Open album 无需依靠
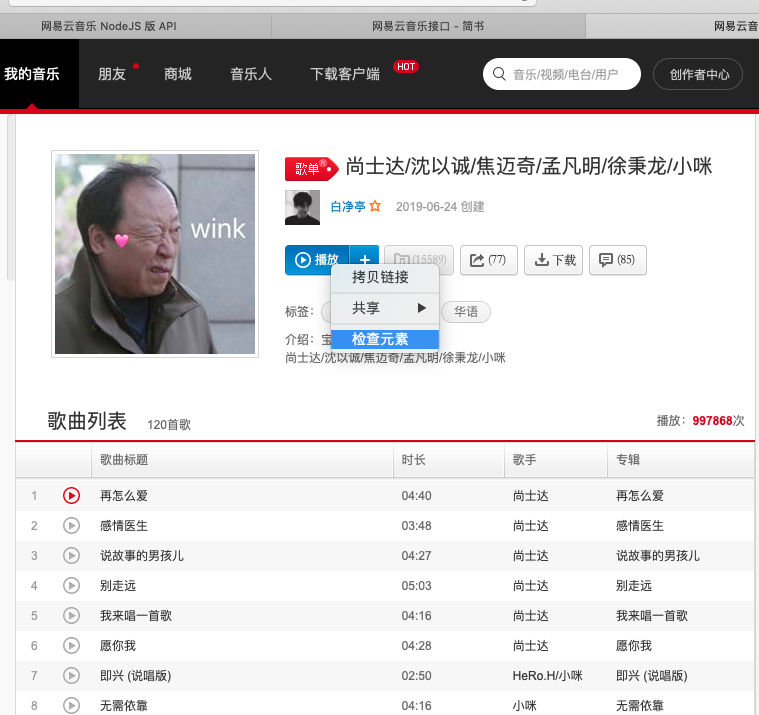The height and width of the screenshot is (715, 759). [639, 706]
